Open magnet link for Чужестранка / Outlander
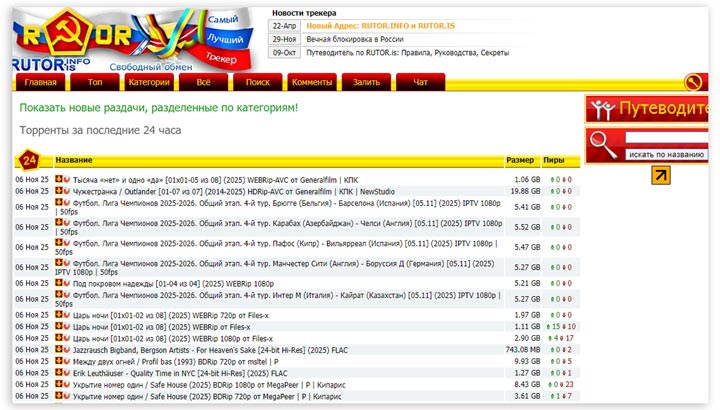The image size is (720, 410). (67, 191)
